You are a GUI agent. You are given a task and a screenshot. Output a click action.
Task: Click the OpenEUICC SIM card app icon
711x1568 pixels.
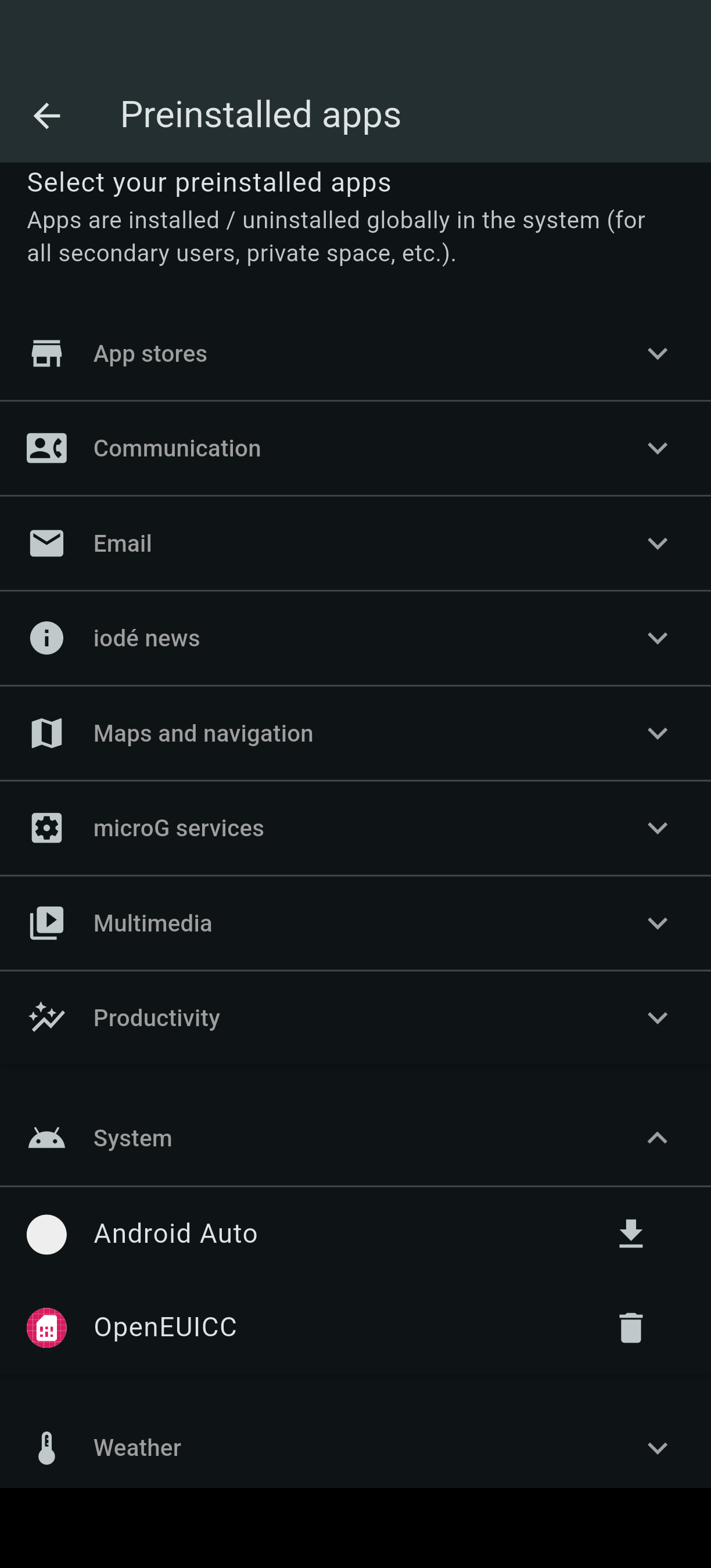47,1328
